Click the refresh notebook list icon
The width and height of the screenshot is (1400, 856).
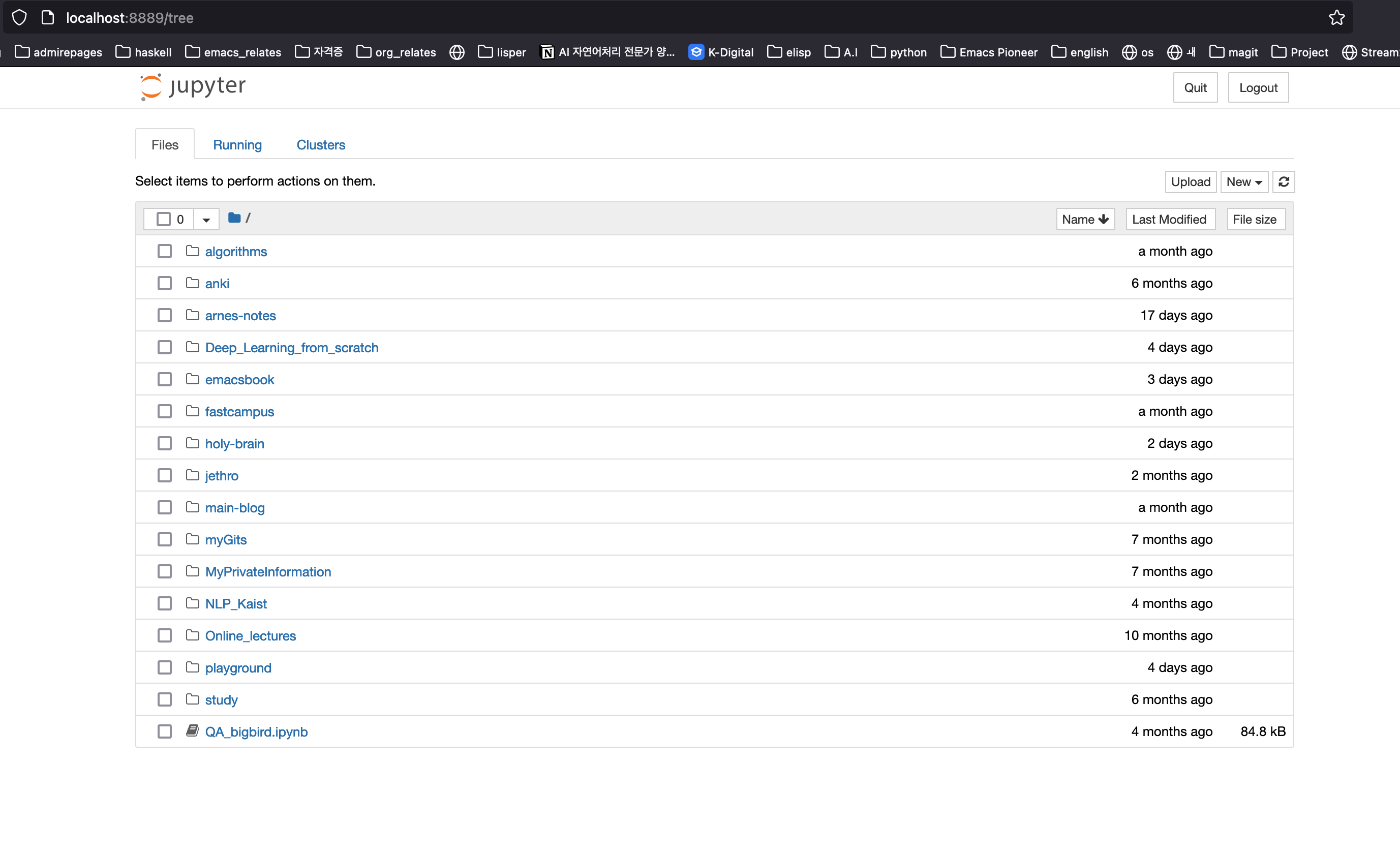1284,182
